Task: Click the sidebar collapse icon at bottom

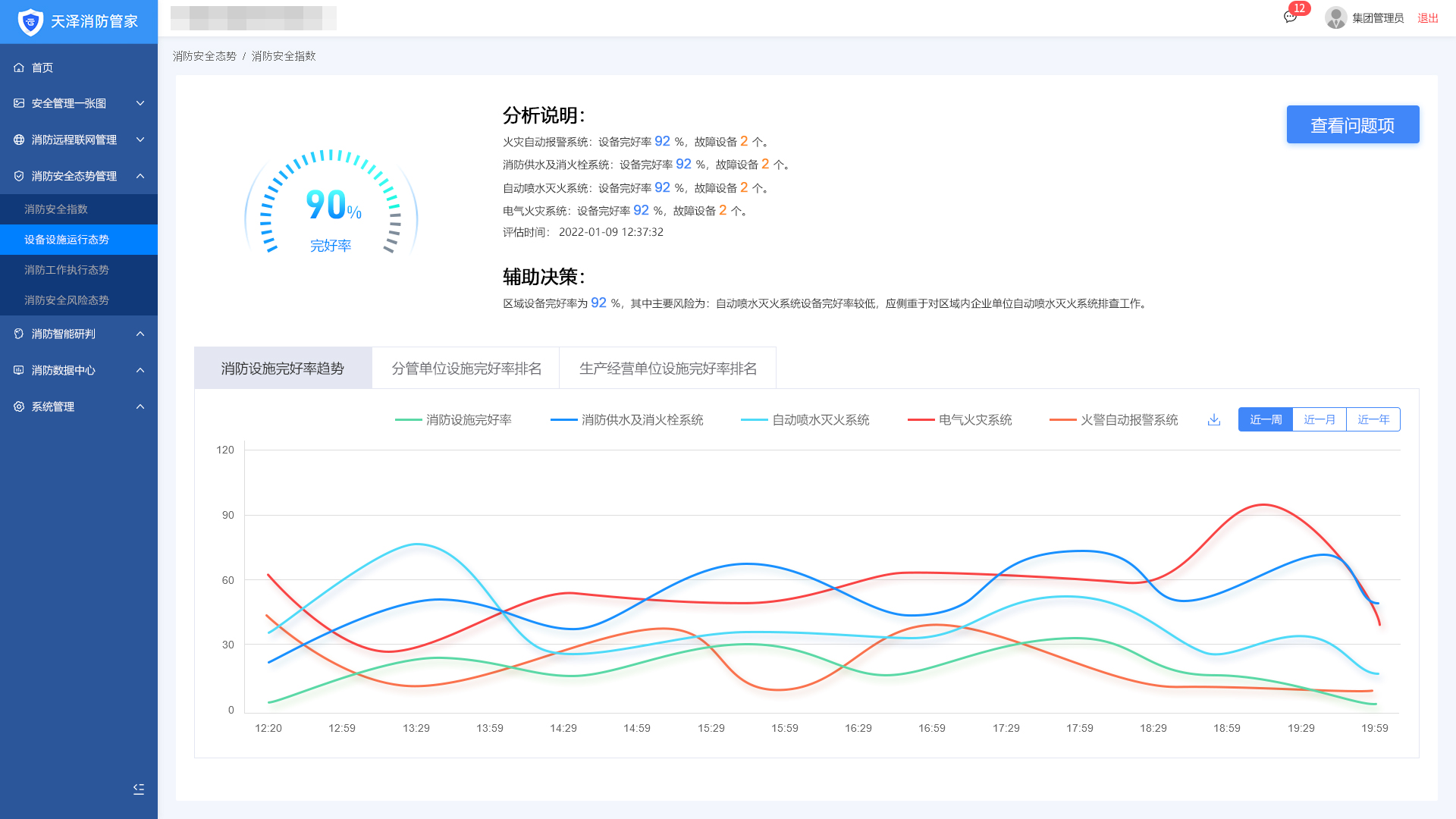Action: (x=139, y=789)
